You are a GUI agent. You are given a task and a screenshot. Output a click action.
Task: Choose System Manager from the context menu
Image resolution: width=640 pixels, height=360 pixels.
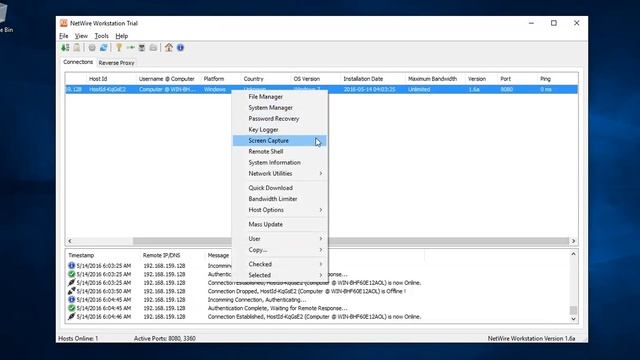click(x=280, y=108)
